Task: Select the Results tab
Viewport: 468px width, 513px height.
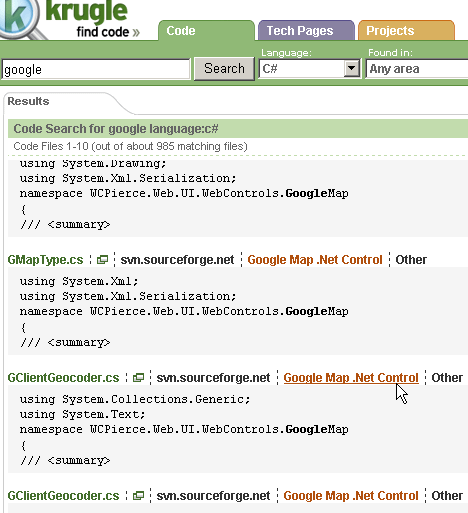Action: (28, 101)
